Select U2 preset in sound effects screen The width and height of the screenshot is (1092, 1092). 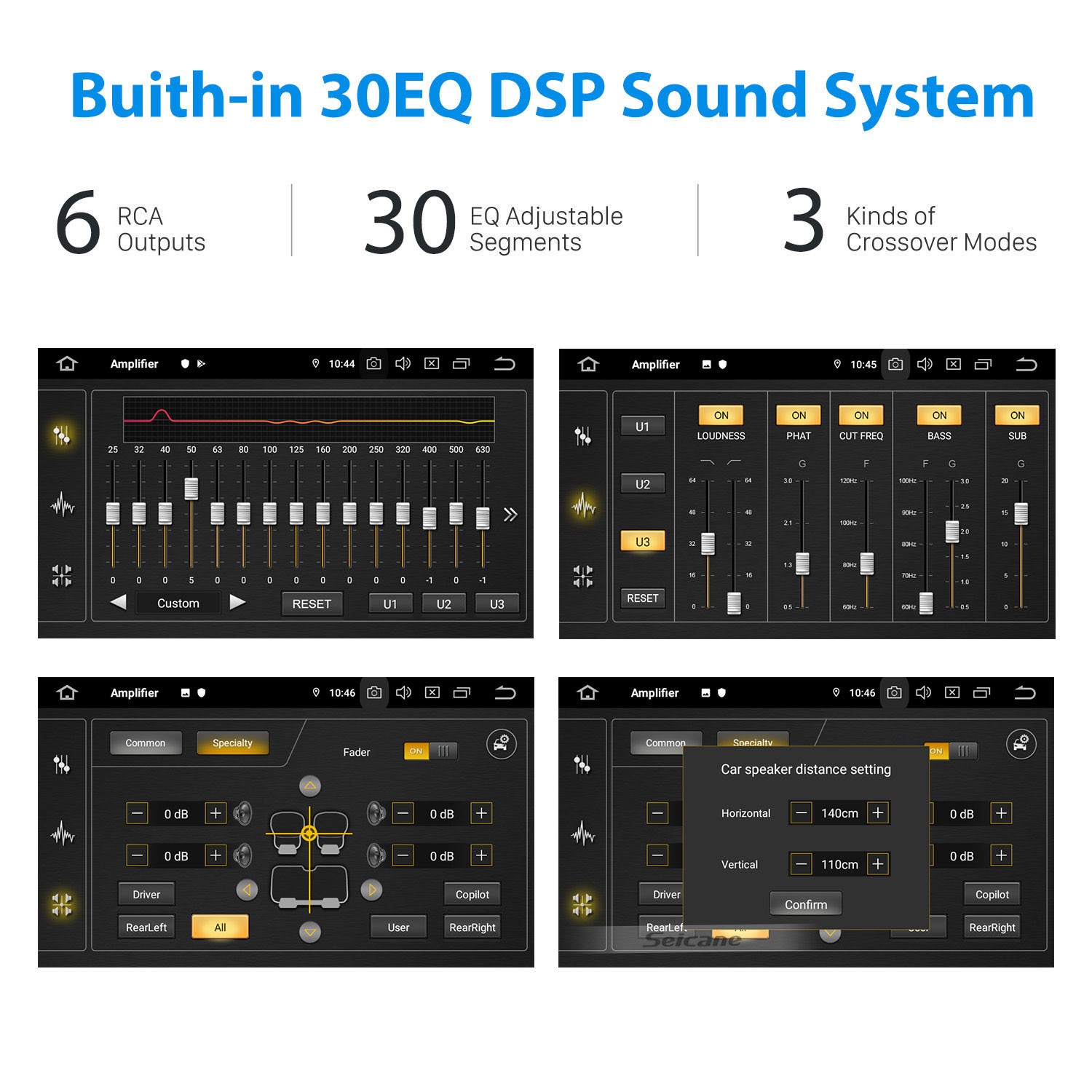(642, 484)
